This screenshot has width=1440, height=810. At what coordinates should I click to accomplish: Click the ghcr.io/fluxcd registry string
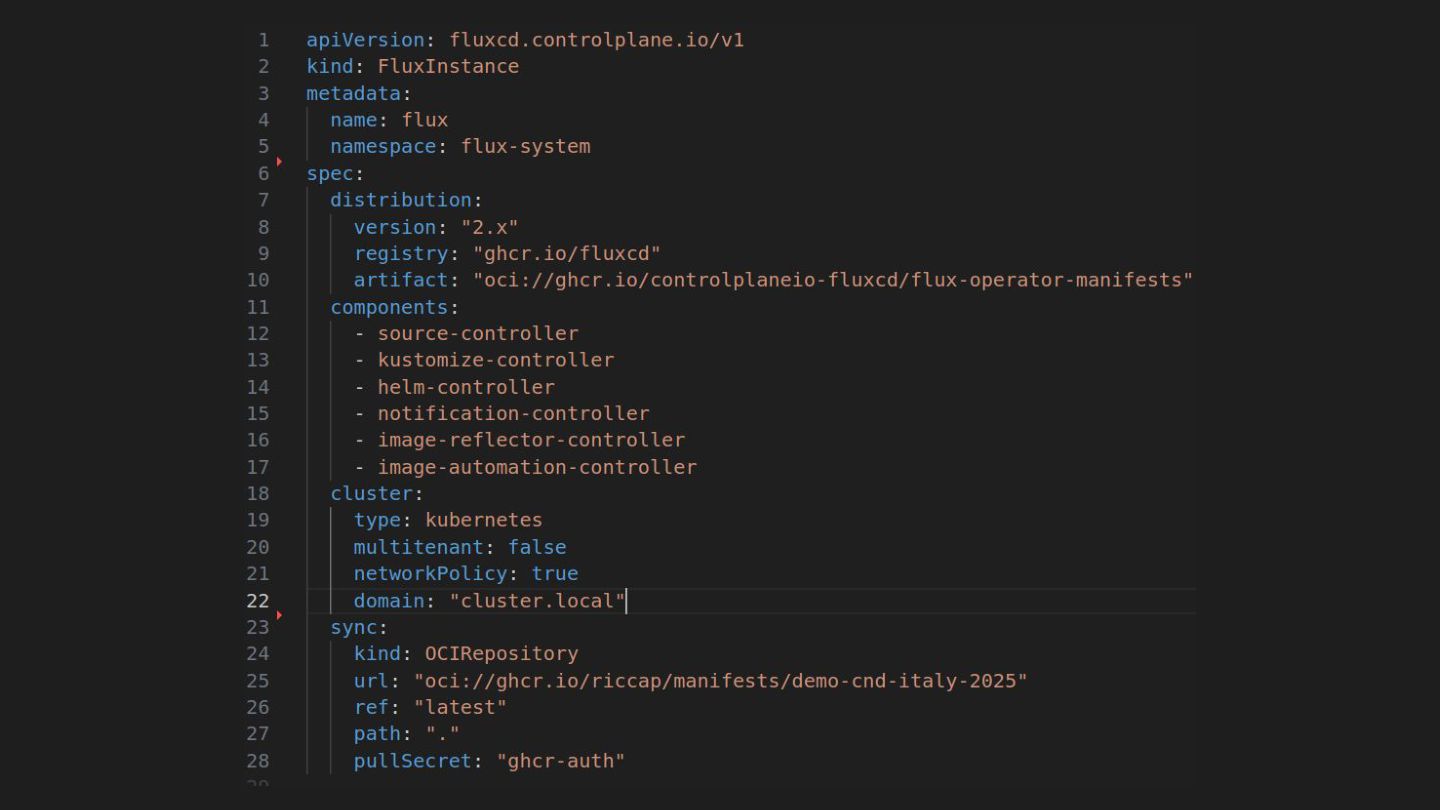[566, 253]
